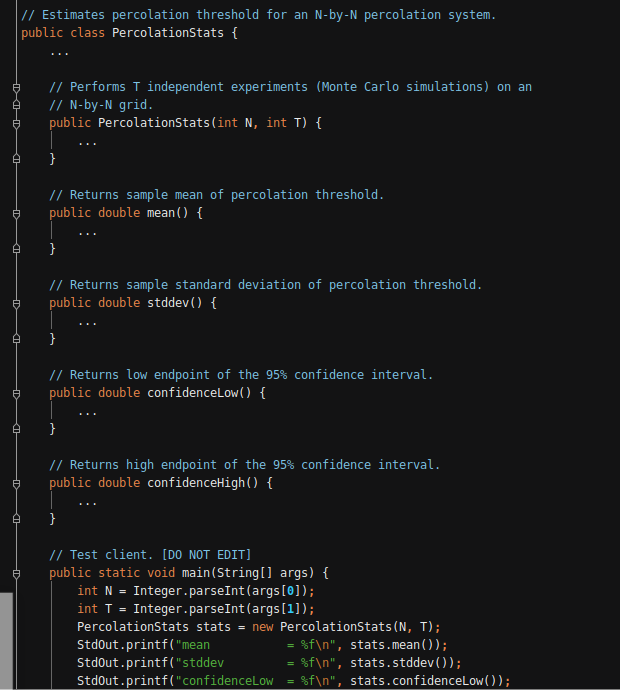
Task: Collapse the main(String[] args) method fold
Action: pos(16,574)
